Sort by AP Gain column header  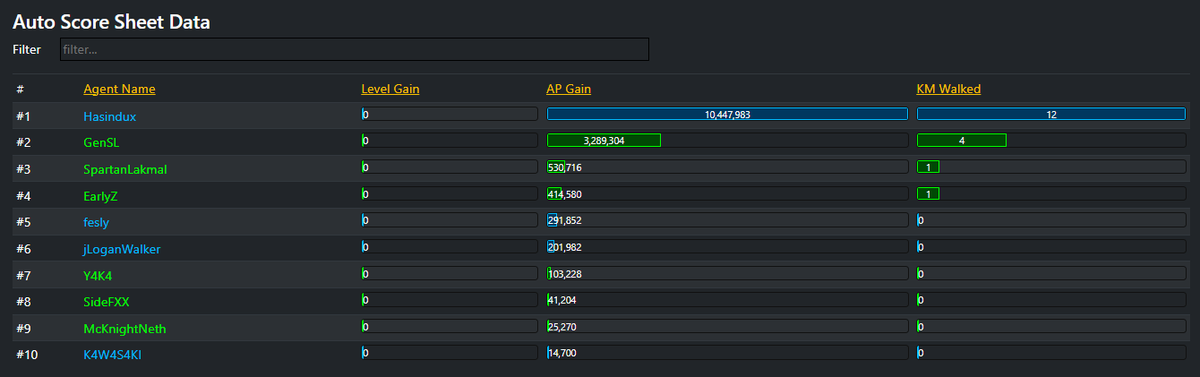(568, 89)
